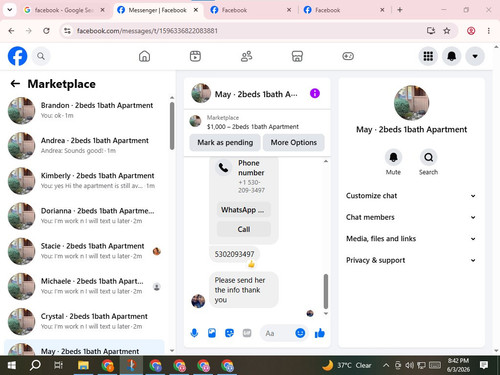Click the WhatsApp button
Viewport: 500px width, 375px height.
(x=244, y=210)
